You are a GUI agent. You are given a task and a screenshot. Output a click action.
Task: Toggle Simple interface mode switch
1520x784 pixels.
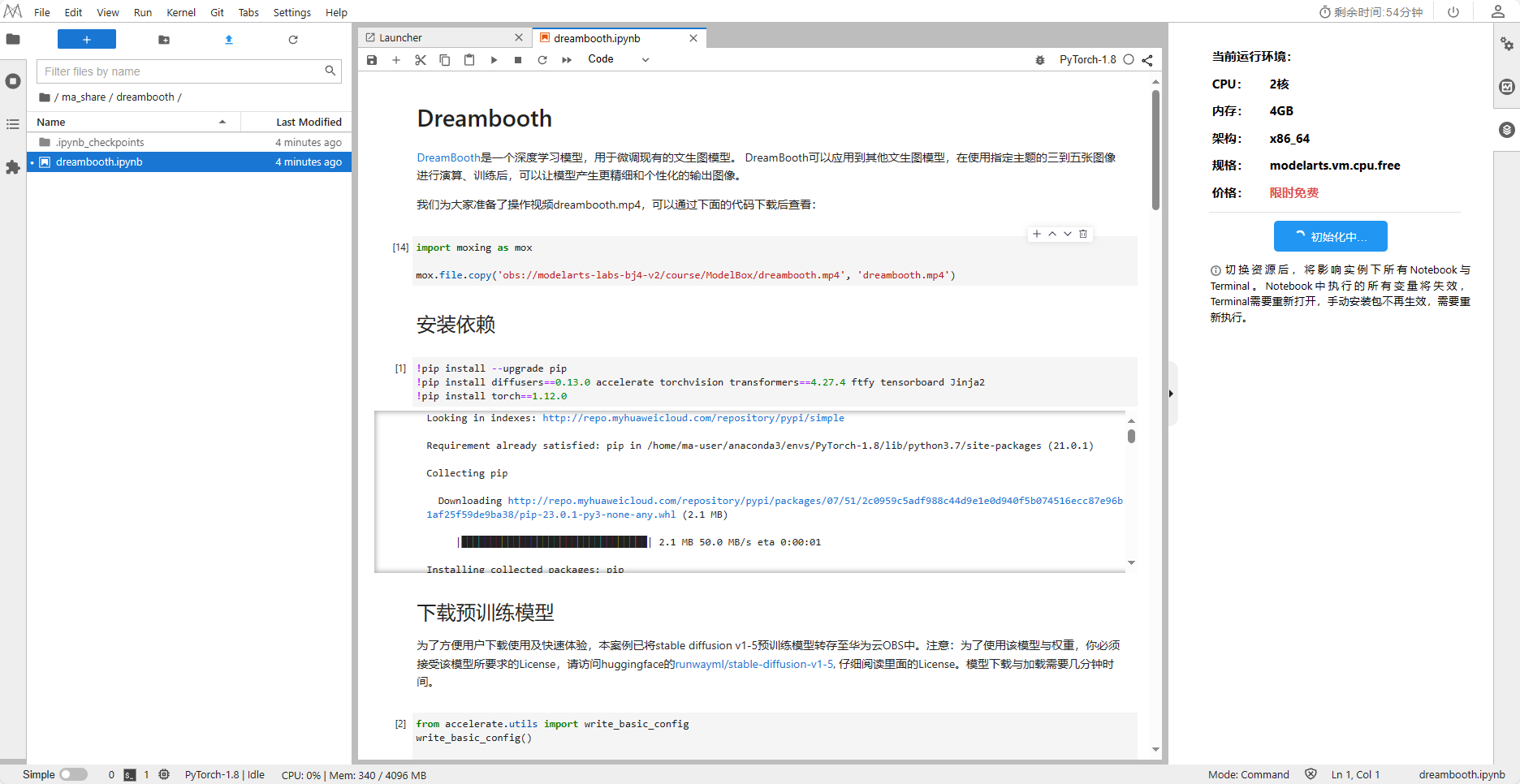pos(73,775)
